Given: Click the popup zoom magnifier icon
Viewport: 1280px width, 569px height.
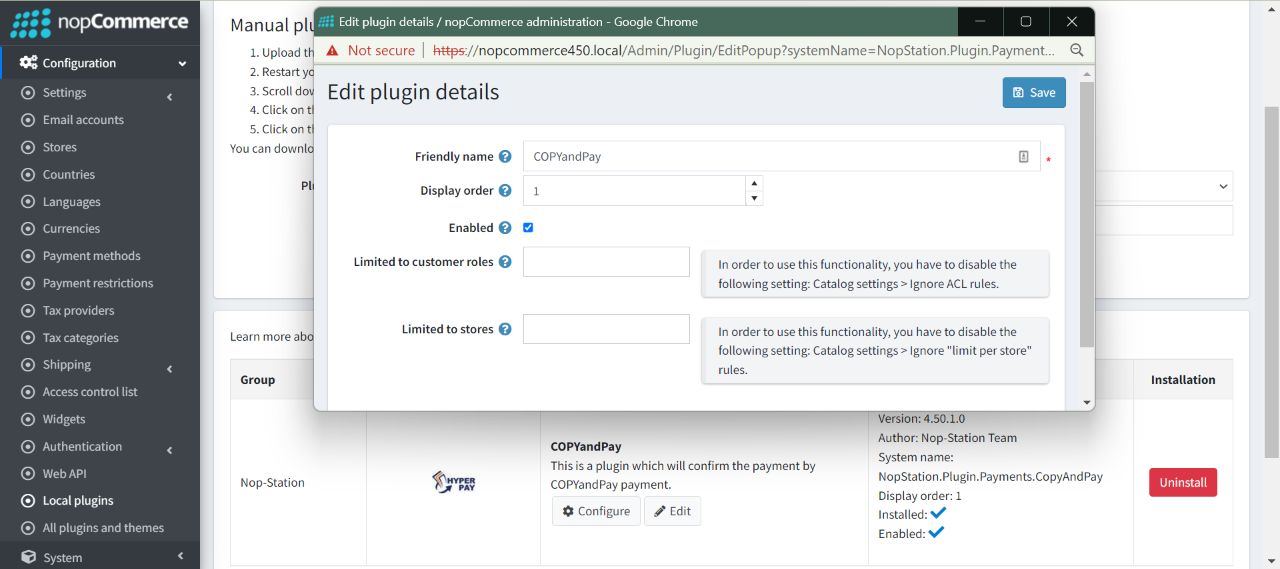Looking at the screenshot, I should (1077, 50).
